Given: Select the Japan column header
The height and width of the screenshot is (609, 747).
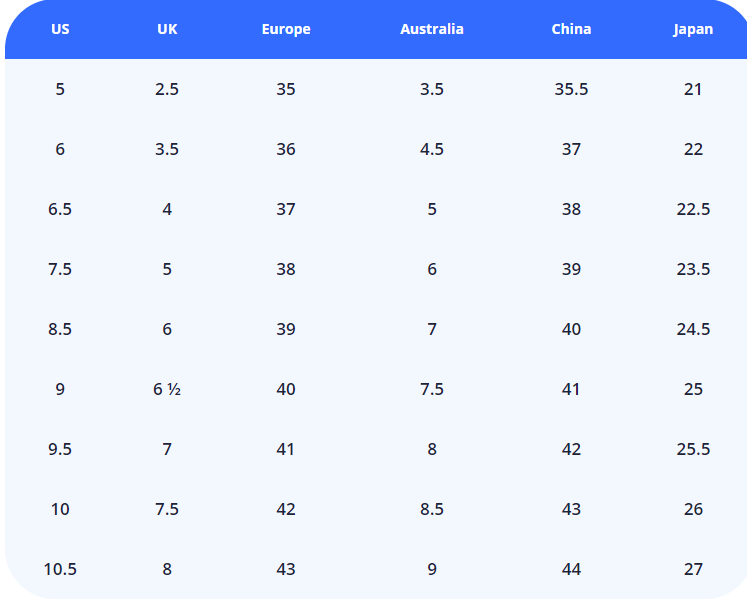Looking at the screenshot, I should (x=693, y=29).
